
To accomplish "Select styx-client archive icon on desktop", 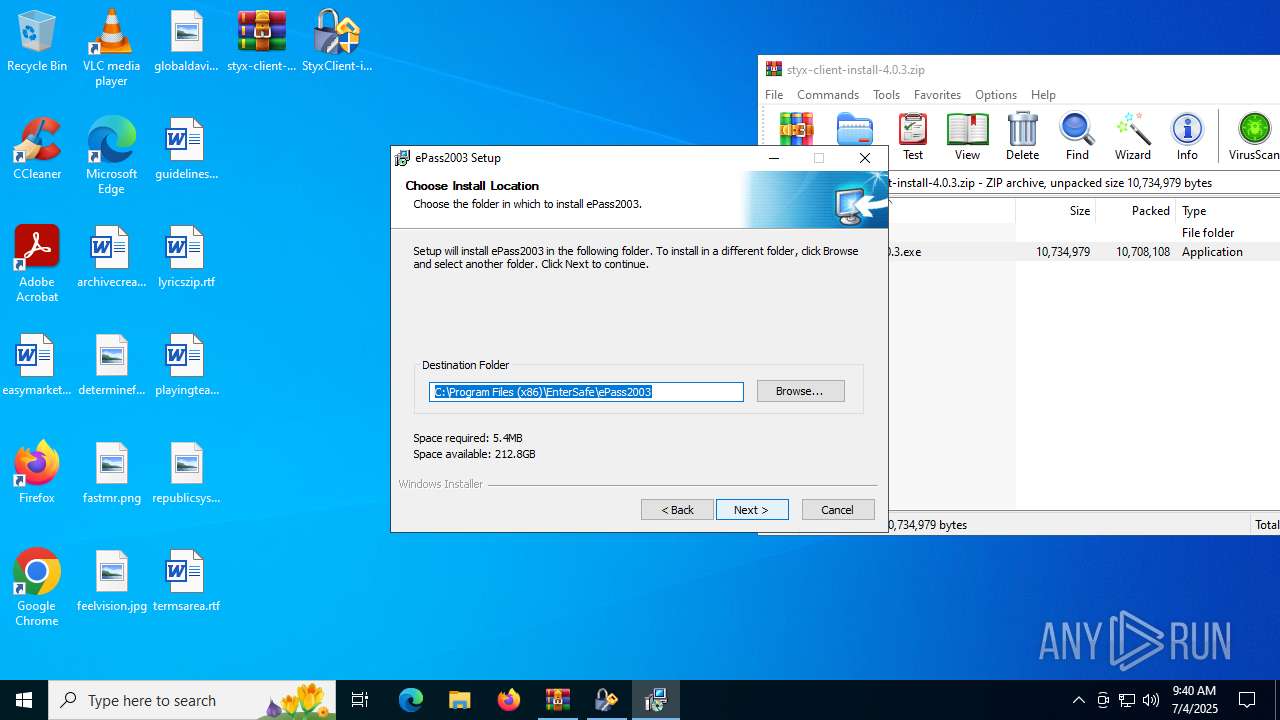I will pos(262,41).
